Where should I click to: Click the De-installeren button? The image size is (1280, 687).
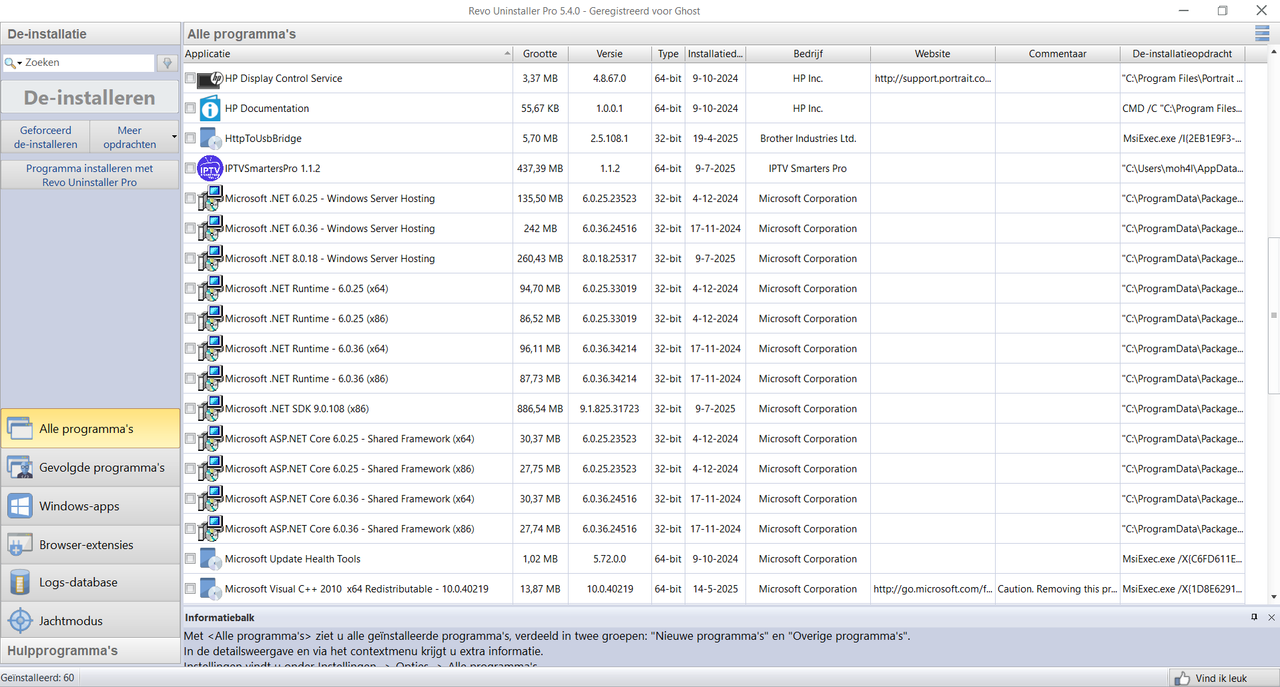pyautogui.click(x=90, y=98)
